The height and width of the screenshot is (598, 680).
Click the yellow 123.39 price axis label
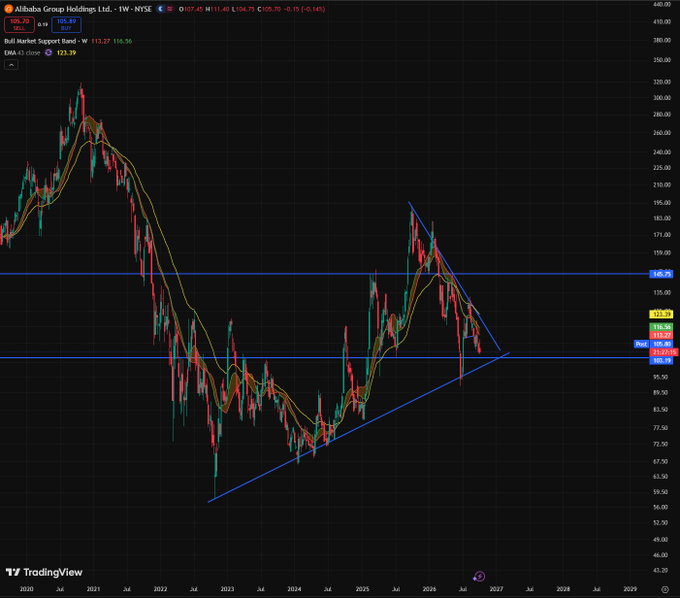[661, 314]
